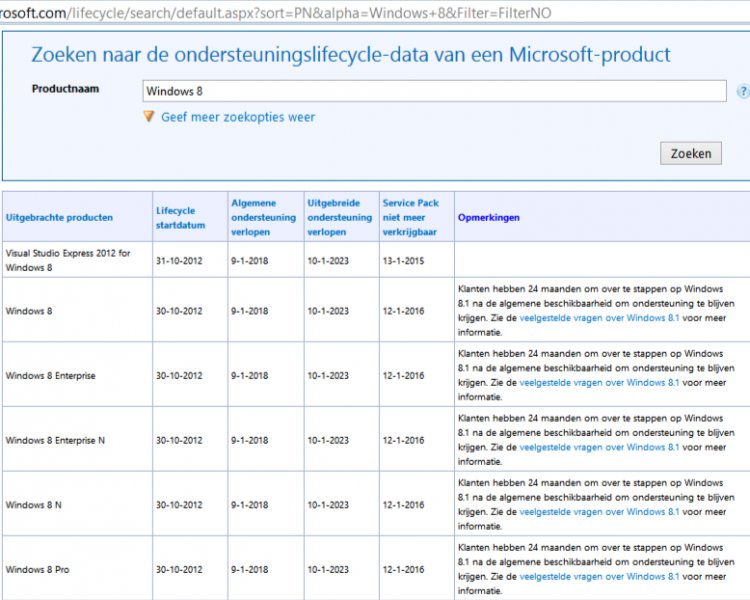The height and width of the screenshot is (600, 750).
Task: Click the browser address bar URL
Action: pos(275,13)
